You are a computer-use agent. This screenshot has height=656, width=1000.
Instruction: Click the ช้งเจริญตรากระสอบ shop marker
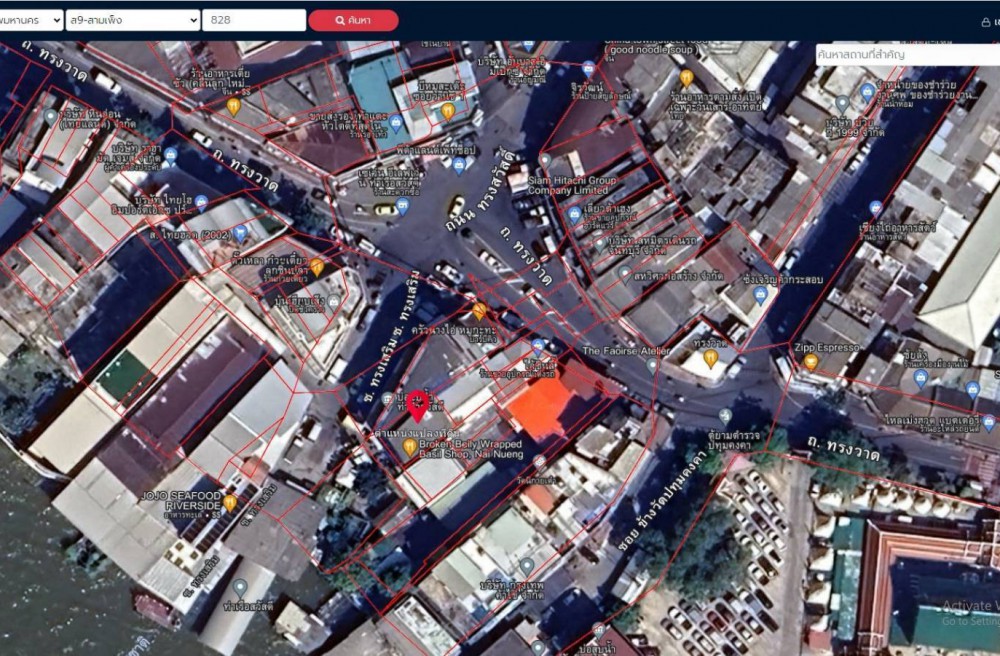click(x=760, y=295)
